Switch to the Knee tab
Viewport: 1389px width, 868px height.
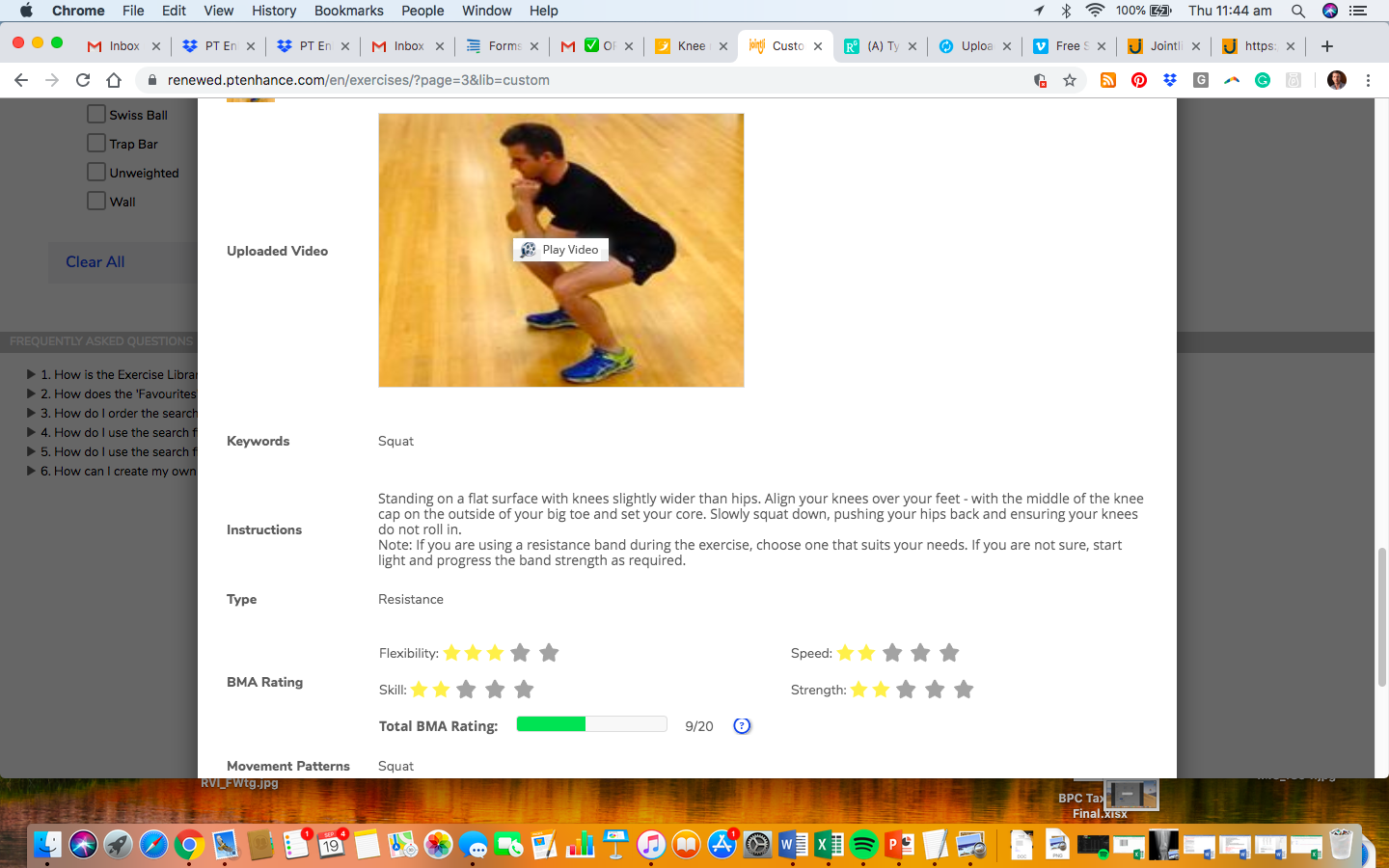[x=691, y=45]
